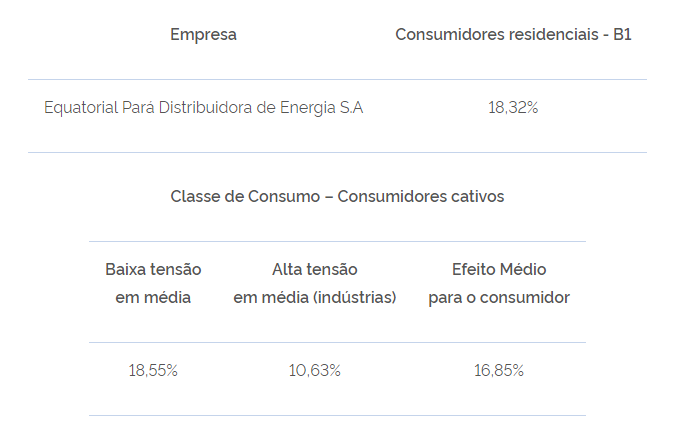Select the 18,32% residential value
This screenshot has height=429, width=681.
(x=513, y=108)
